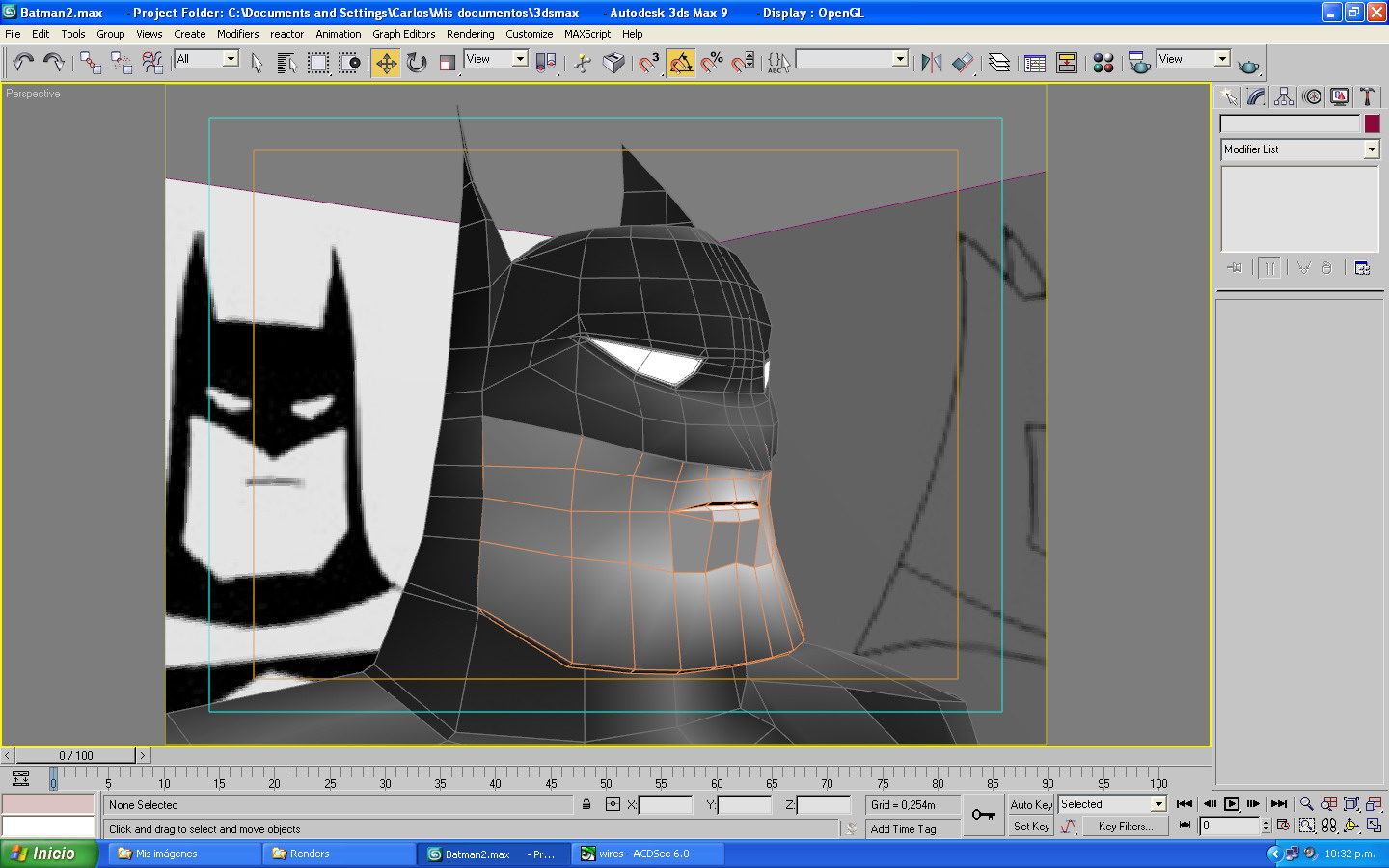Open the Utilities hammer panel
The height and width of the screenshot is (868, 1389).
1367,96
